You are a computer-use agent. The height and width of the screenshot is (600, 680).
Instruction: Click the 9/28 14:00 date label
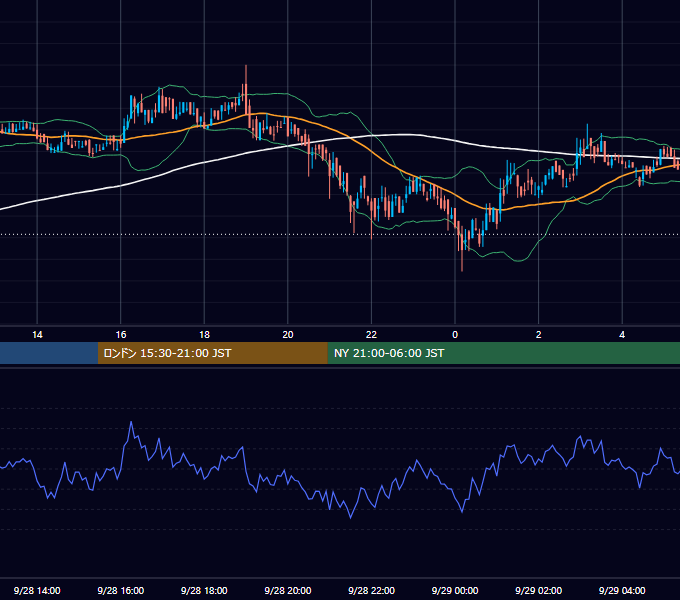(37, 590)
